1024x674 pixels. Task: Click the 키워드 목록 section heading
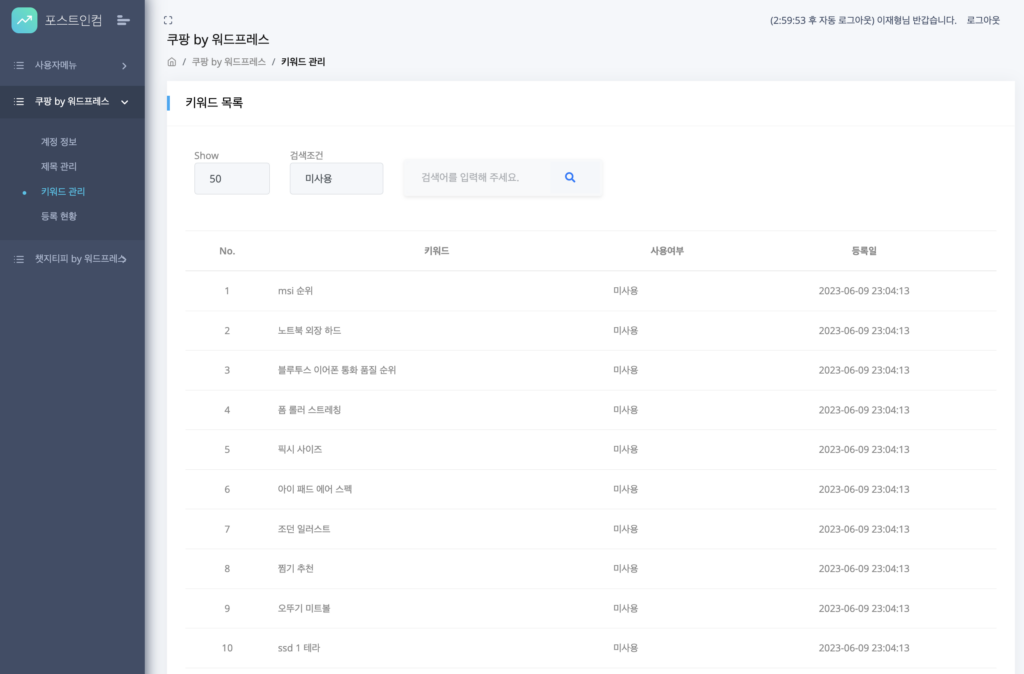214,103
